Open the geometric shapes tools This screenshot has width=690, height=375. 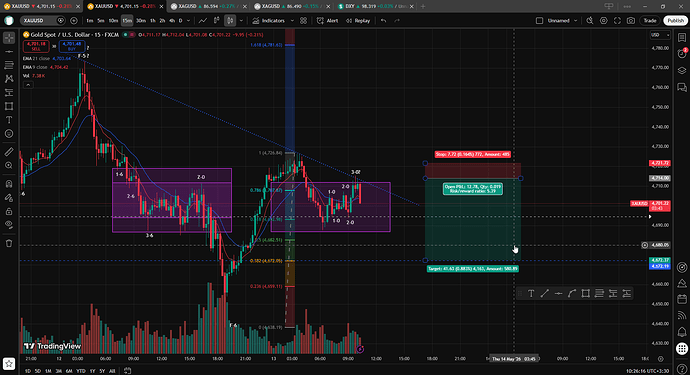(x=9, y=106)
